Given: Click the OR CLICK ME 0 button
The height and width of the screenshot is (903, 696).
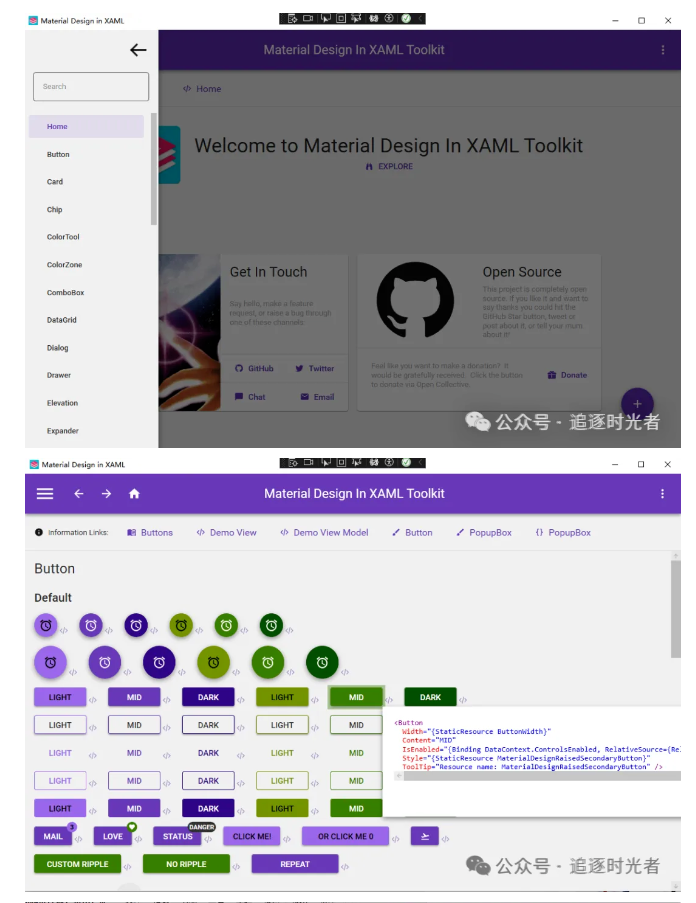Looking at the screenshot, I should [x=345, y=836].
